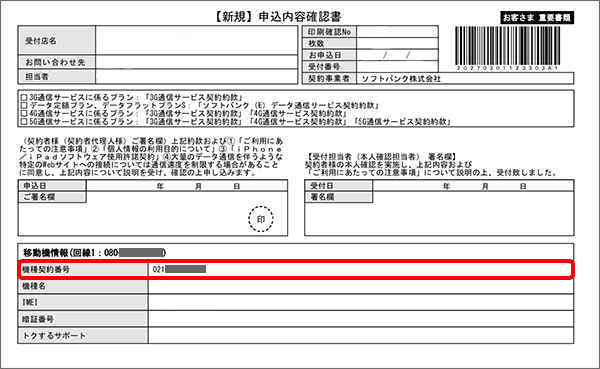Viewport: 600px width, 369px height.
Task: Click the トクするサポート label
Action: click(x=54, y=336)
